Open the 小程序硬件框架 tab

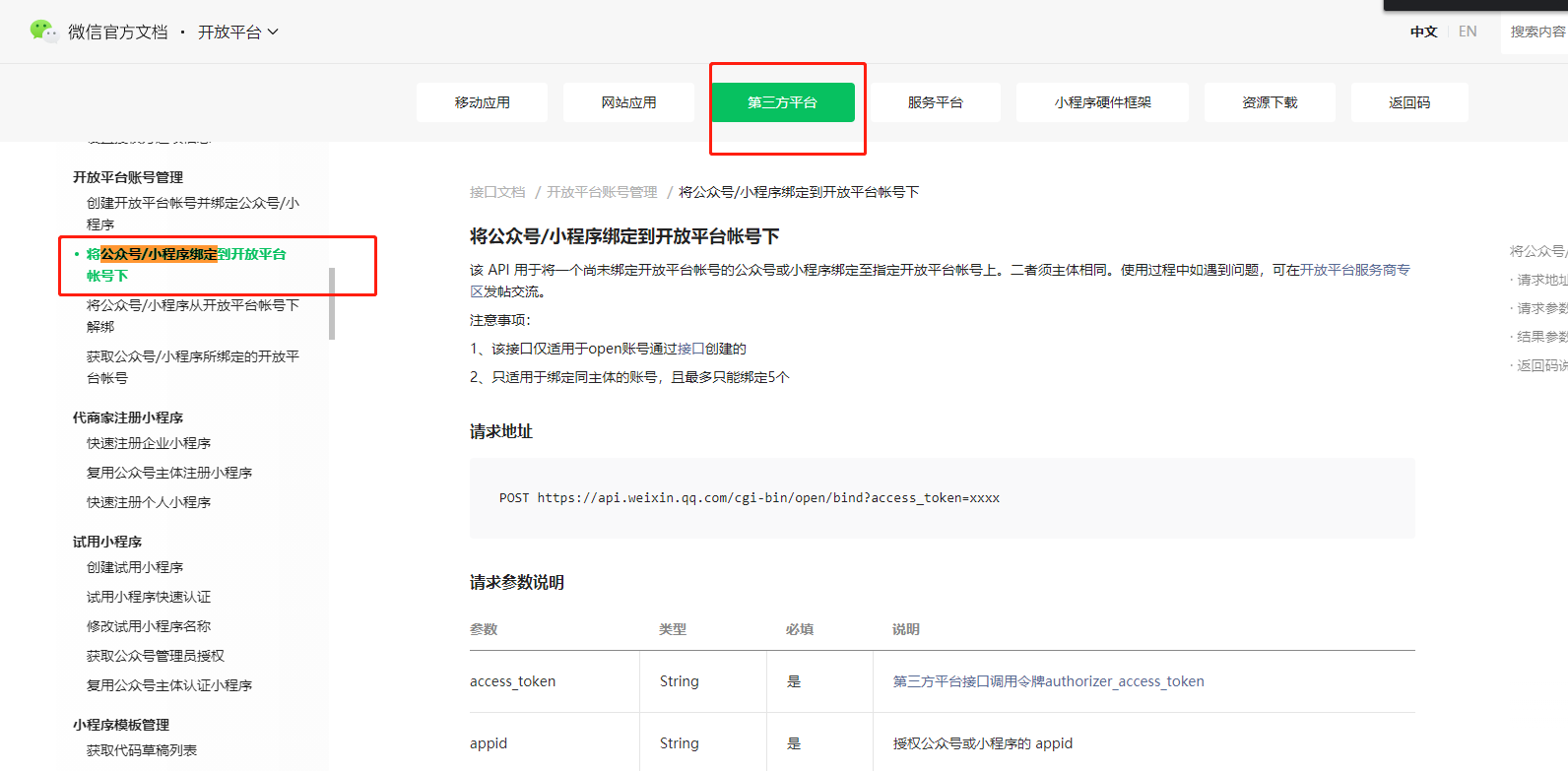[1102, 102]
